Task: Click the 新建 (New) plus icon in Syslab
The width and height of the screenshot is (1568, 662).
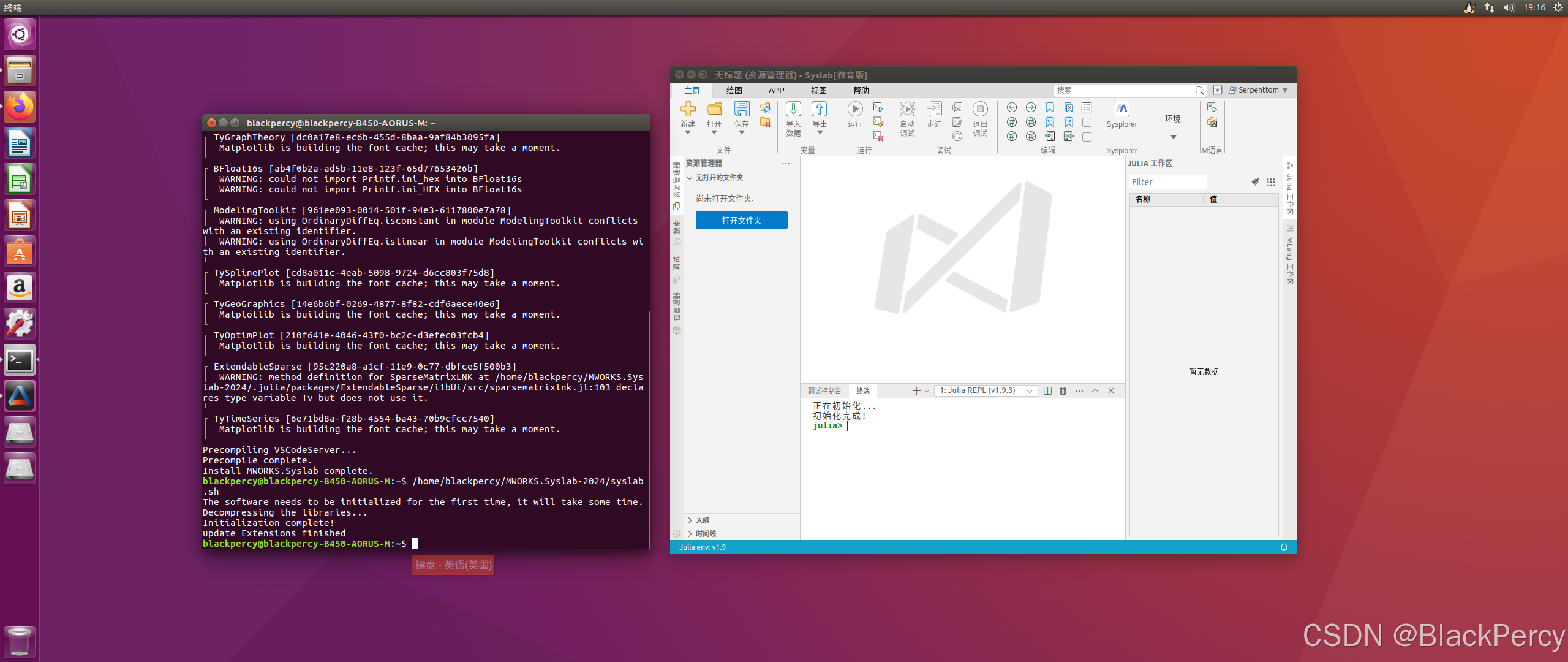Action: (x=688, y=109)
